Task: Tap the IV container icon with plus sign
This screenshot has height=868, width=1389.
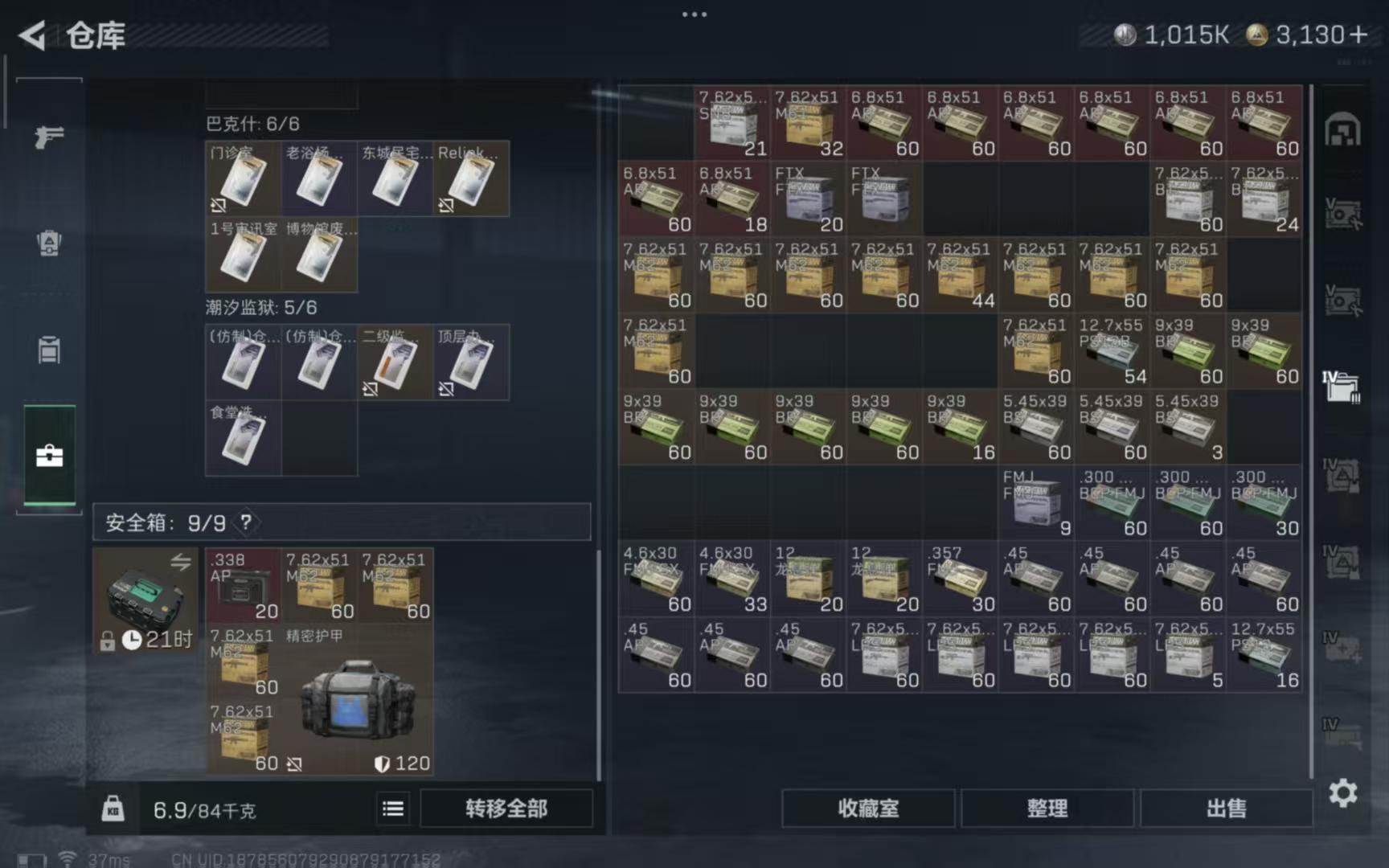Action: 1341,646
